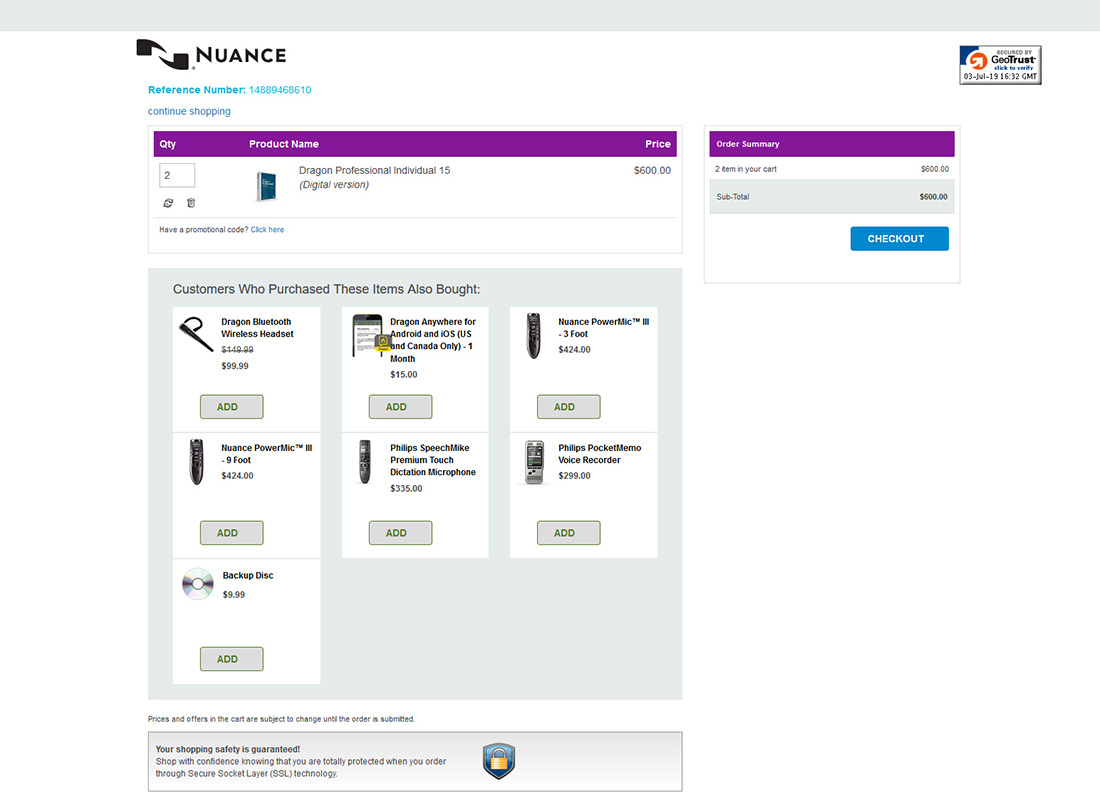
Task: Click the Dragon Professional Individual 15 product name
Action: tap(375, 171)
